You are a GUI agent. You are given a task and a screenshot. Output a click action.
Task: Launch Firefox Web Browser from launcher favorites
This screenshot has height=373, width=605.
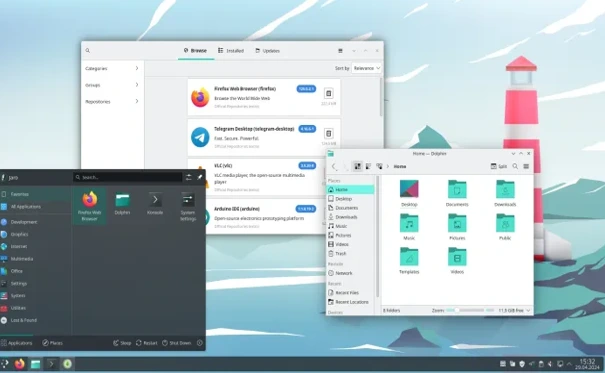[x=90, y=206]
